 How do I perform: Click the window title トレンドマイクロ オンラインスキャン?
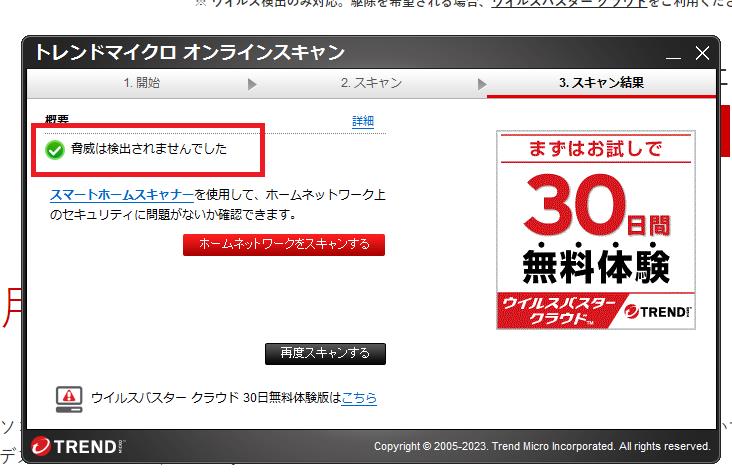[190, 52]
